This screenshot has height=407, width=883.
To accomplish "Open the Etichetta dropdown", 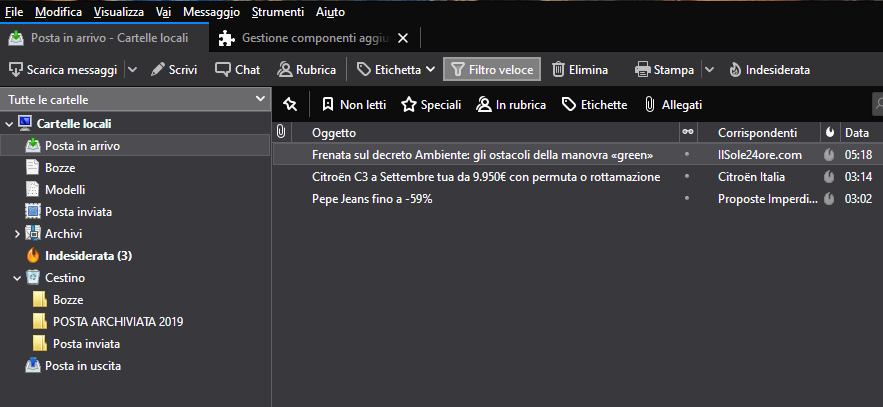I will pos(396,70).
